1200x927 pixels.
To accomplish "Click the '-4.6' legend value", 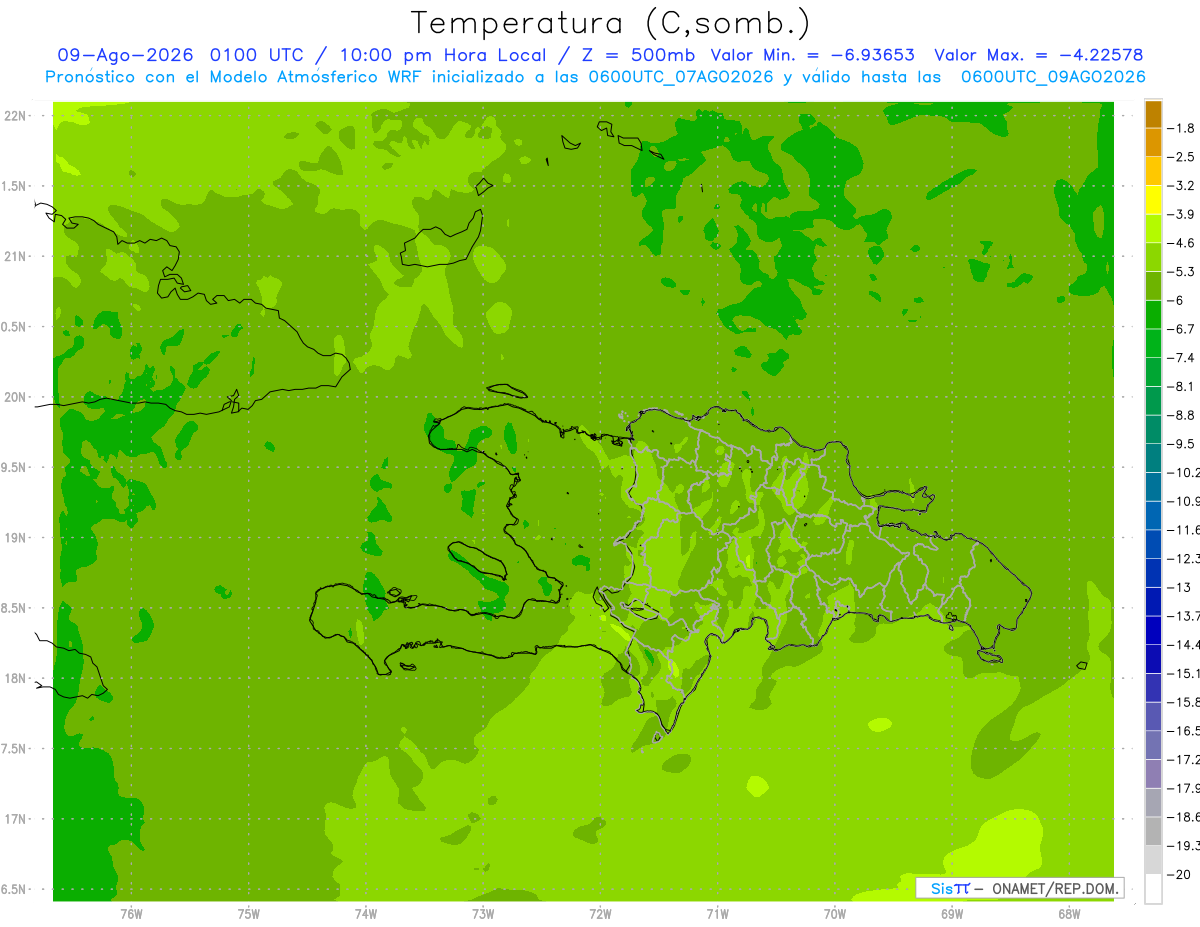I will tap(1181, 243).
